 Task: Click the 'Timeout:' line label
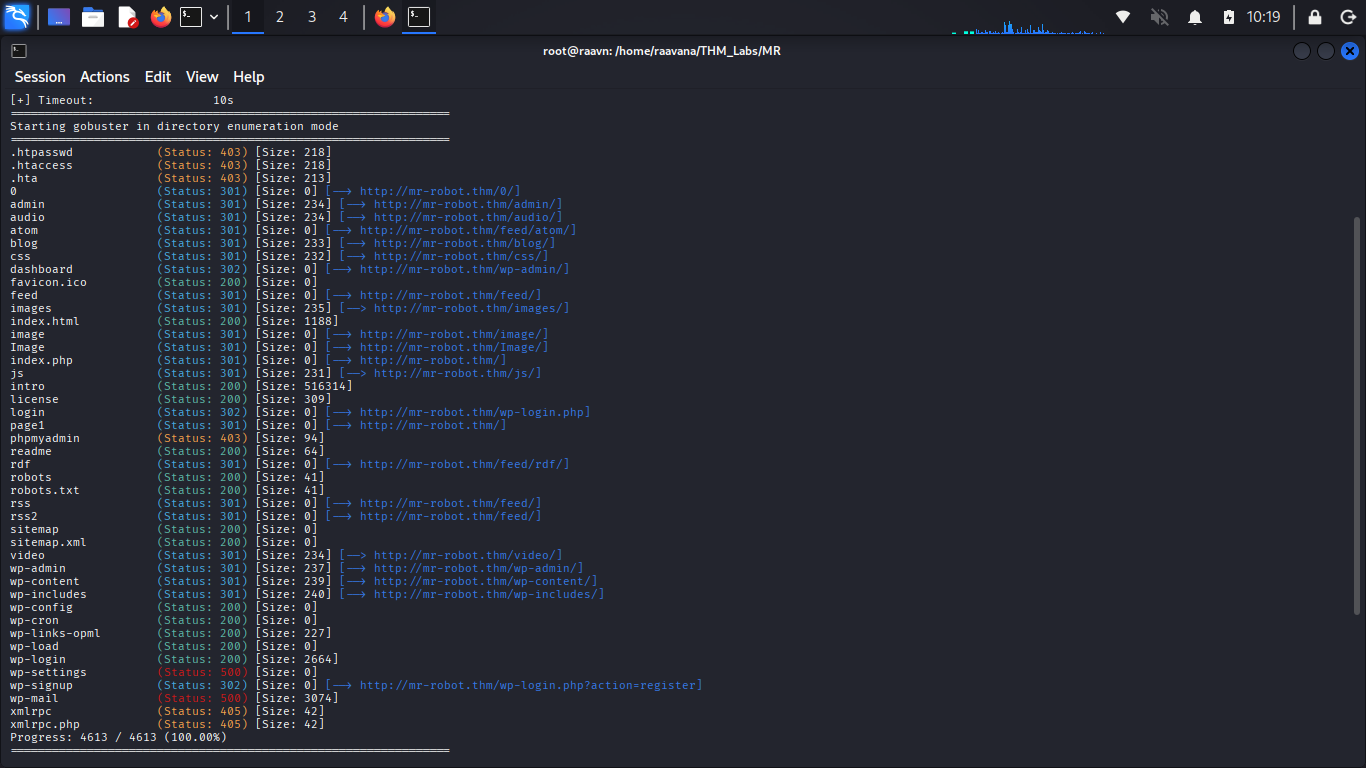point(66,100)
